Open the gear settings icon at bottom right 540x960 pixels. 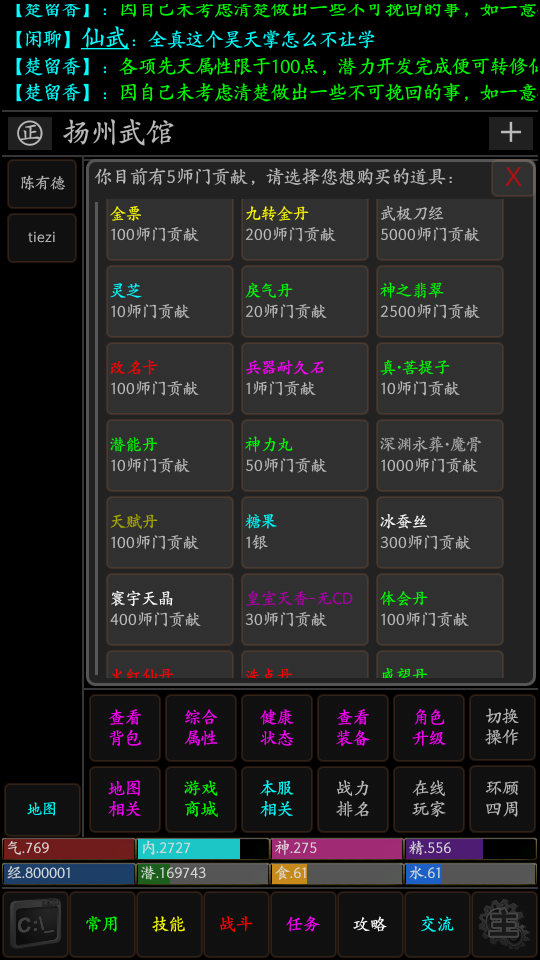(x=504, y=923)
